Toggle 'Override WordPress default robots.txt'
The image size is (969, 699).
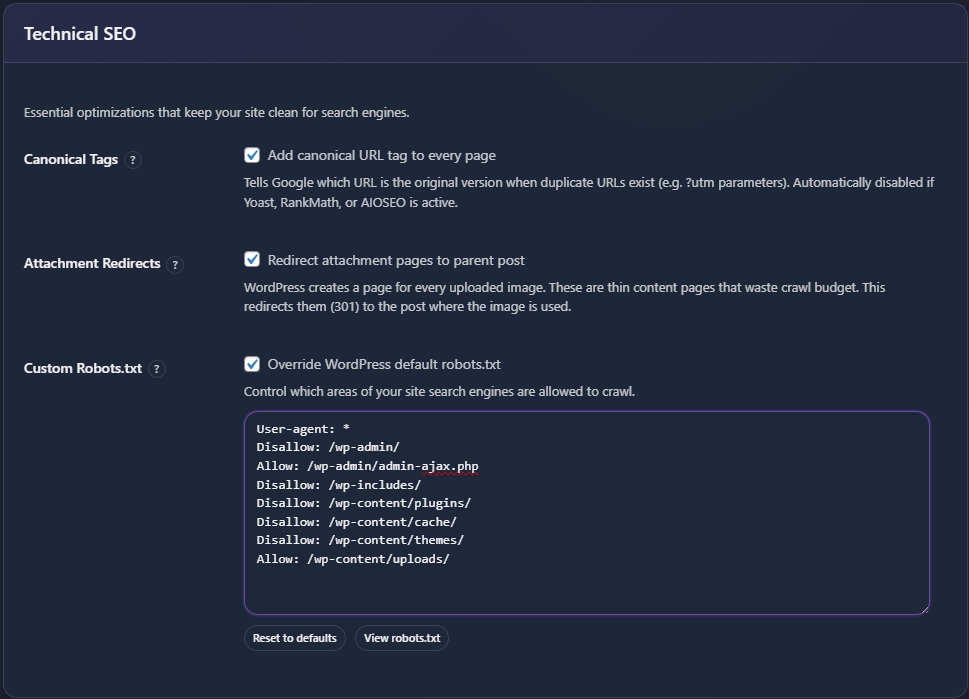coord(253,364)
